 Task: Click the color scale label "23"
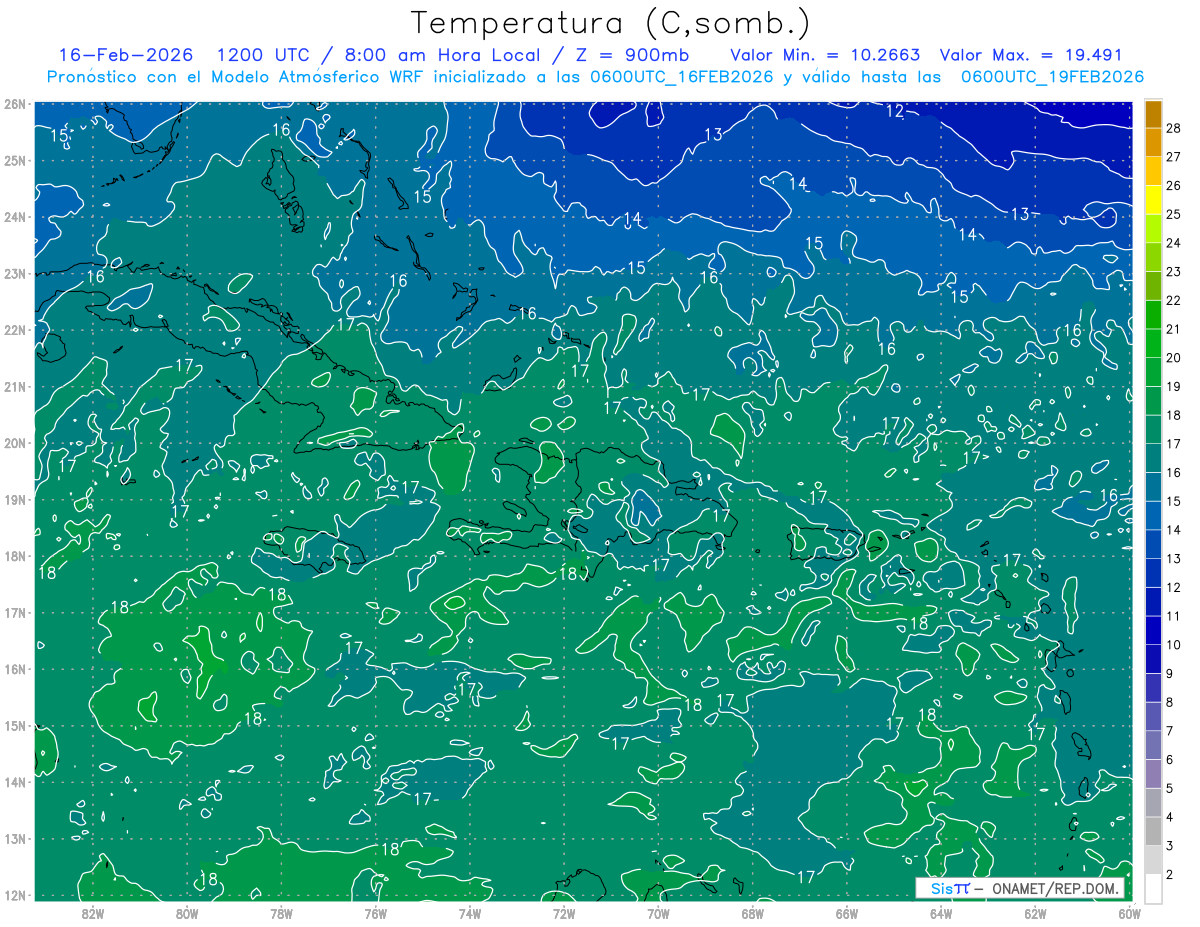pos(1173,272)
